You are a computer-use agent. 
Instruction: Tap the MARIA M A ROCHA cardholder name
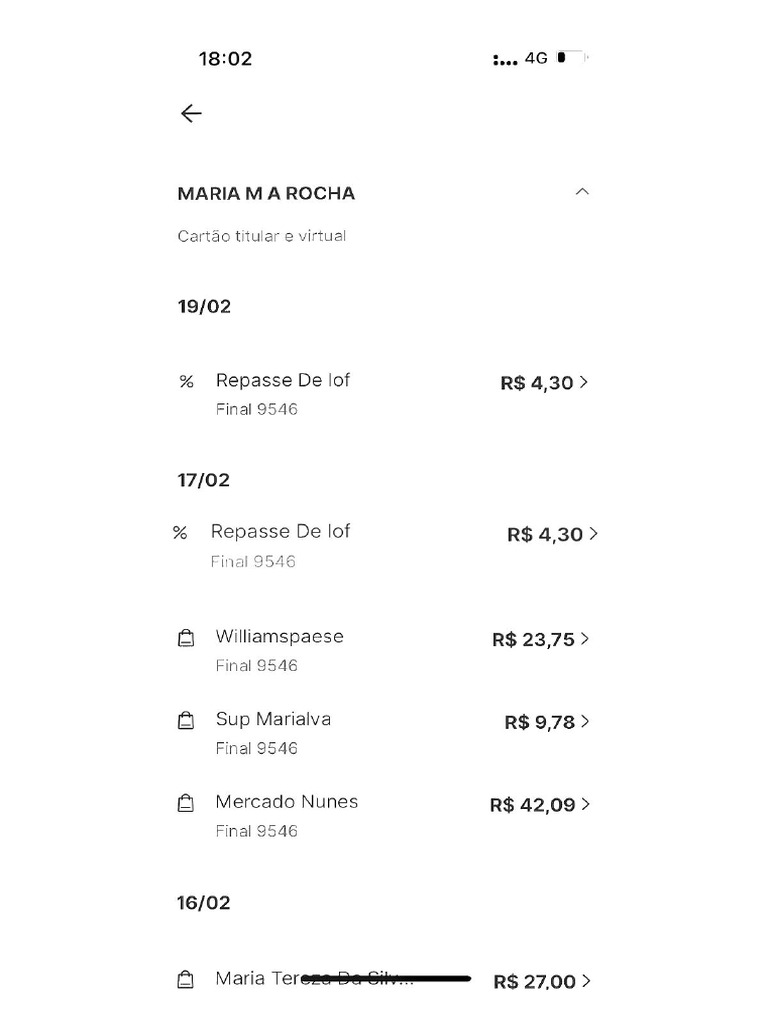tap(266, 193)
